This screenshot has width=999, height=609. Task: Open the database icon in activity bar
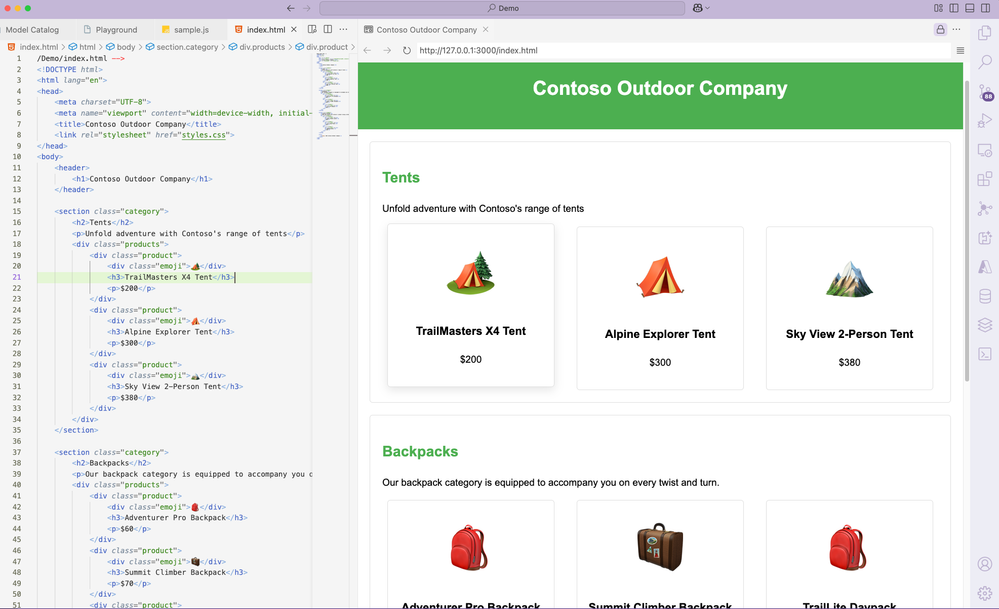tap(985, 296)
